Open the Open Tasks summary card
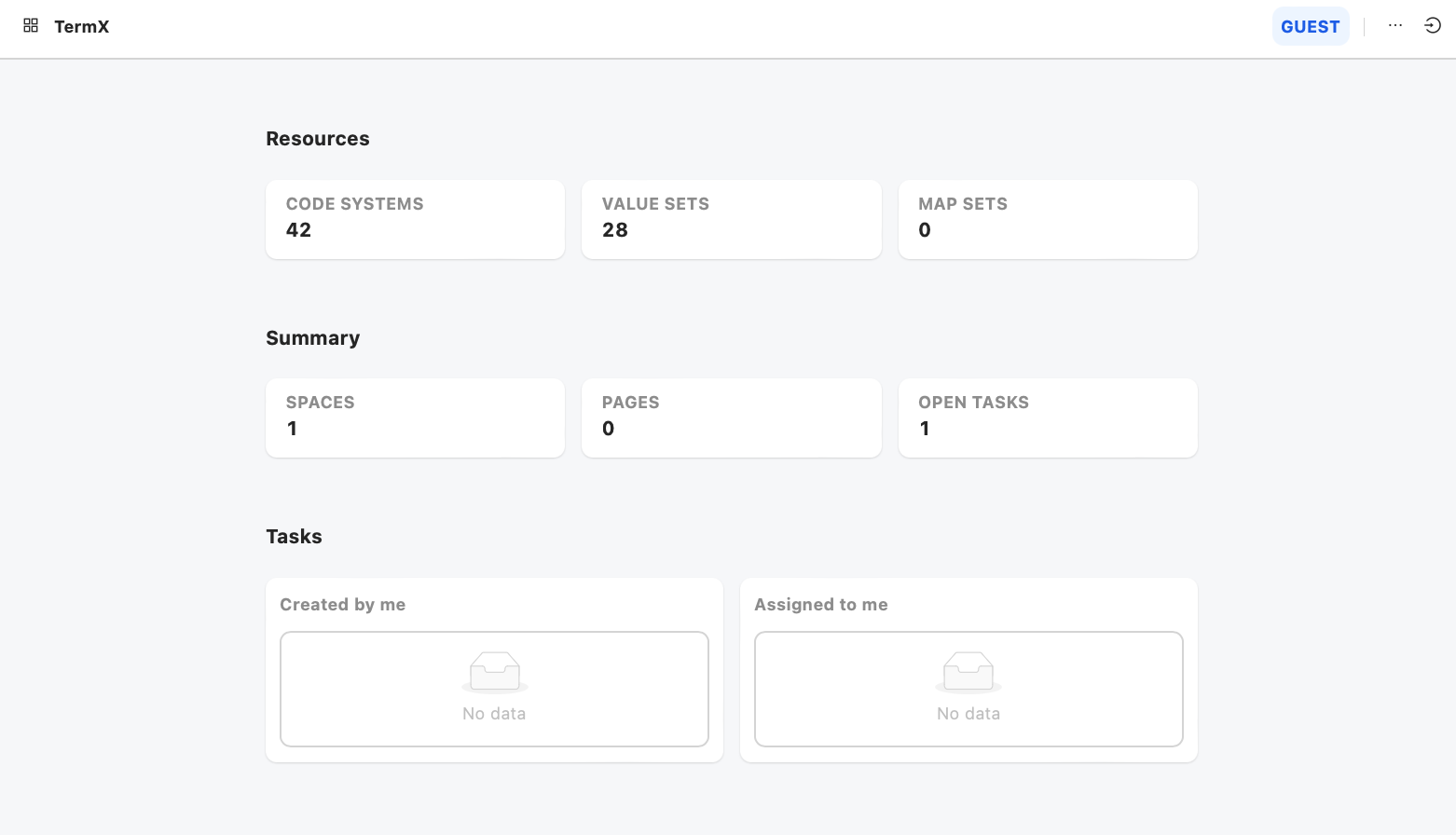 (1047, 417)
